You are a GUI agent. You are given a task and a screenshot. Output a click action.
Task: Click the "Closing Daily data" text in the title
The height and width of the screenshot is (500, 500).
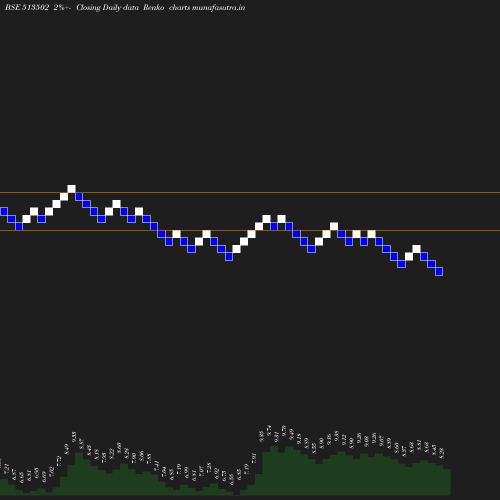pyautogui.click(x=107, y=7)
